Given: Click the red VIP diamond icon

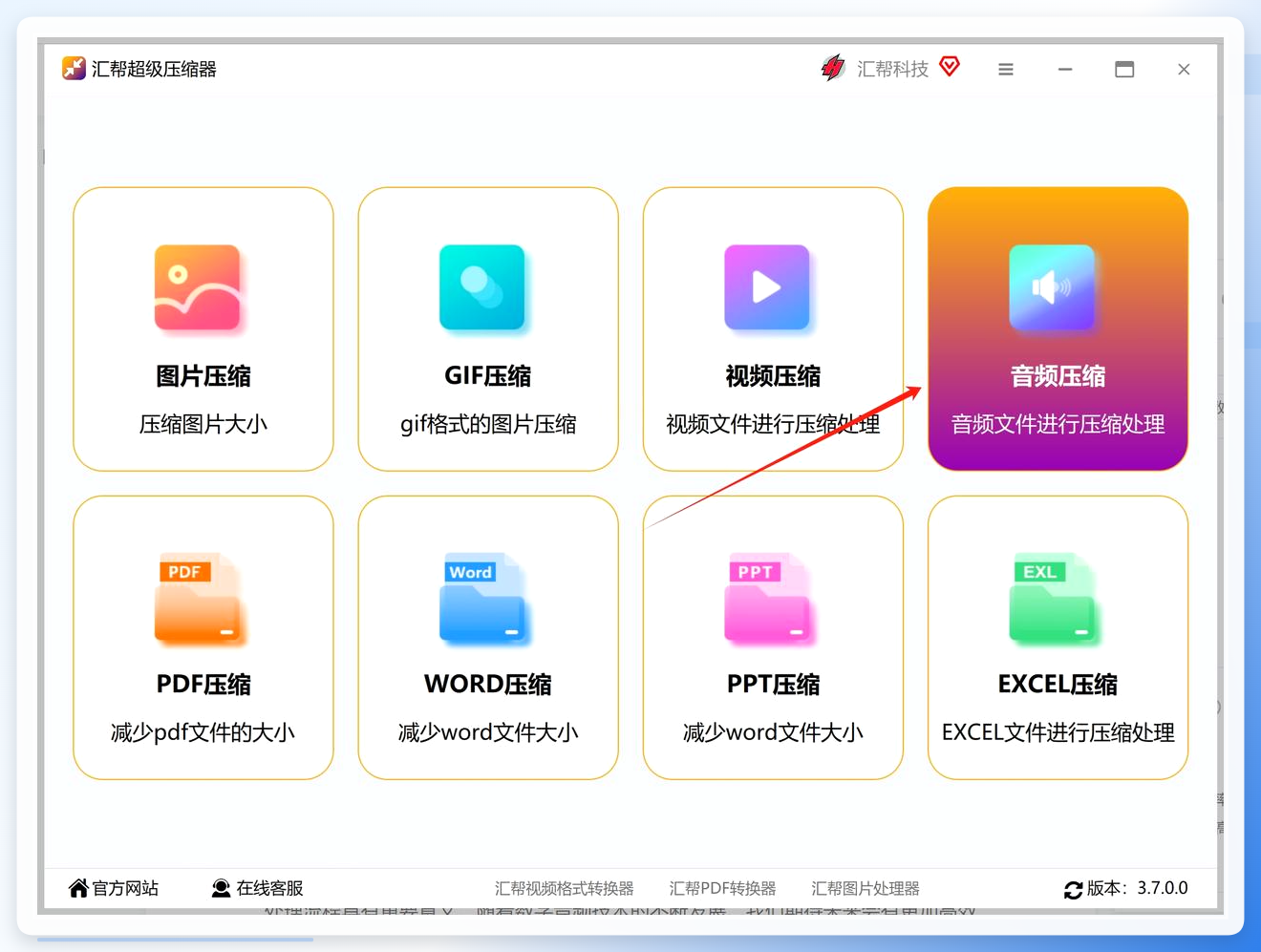Looking at the screenshot, I should pos(950,66).
